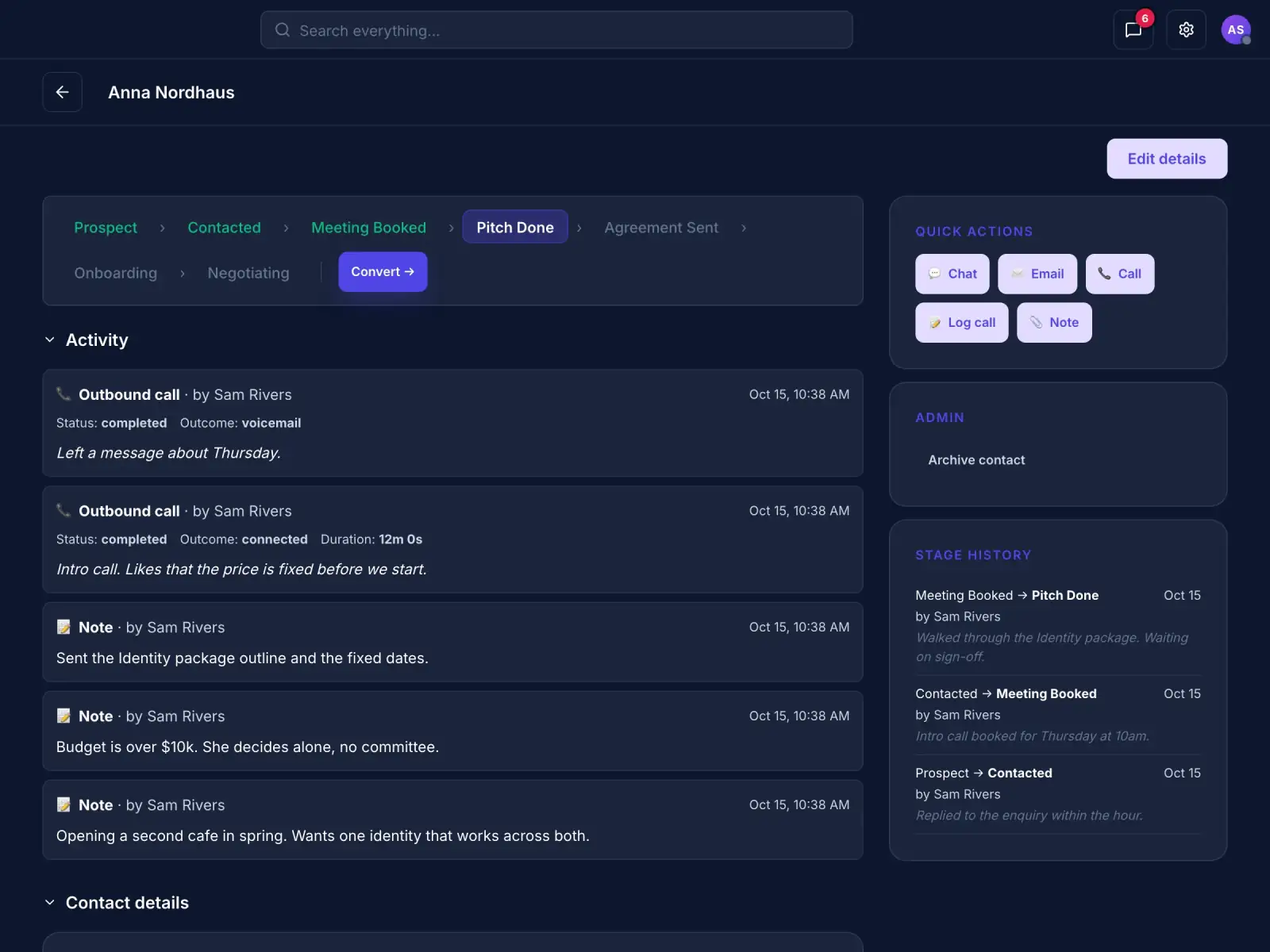Click 'Intro call. Likes that the price' note
This screenshot has height=952, width=1270.
coord(241,570)
